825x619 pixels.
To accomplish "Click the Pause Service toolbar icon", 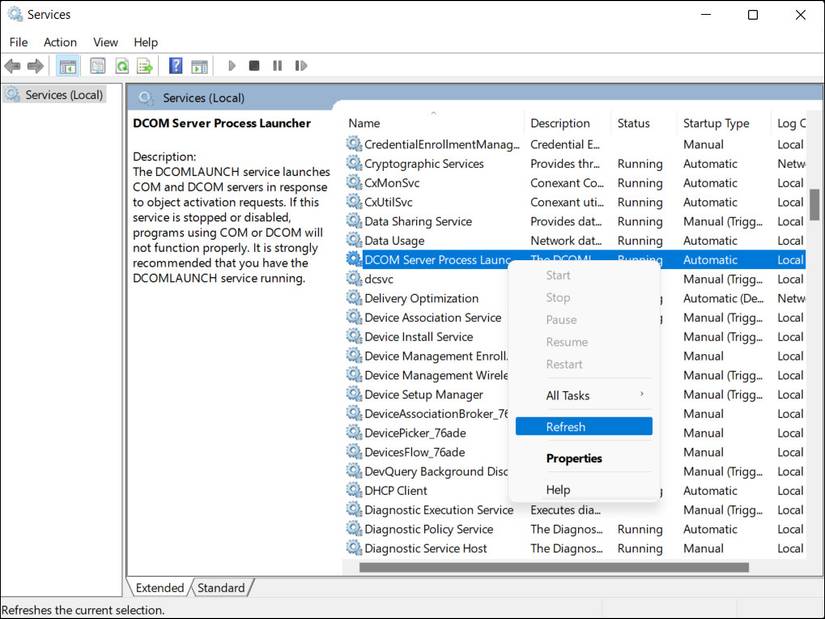I will [277, 66].
